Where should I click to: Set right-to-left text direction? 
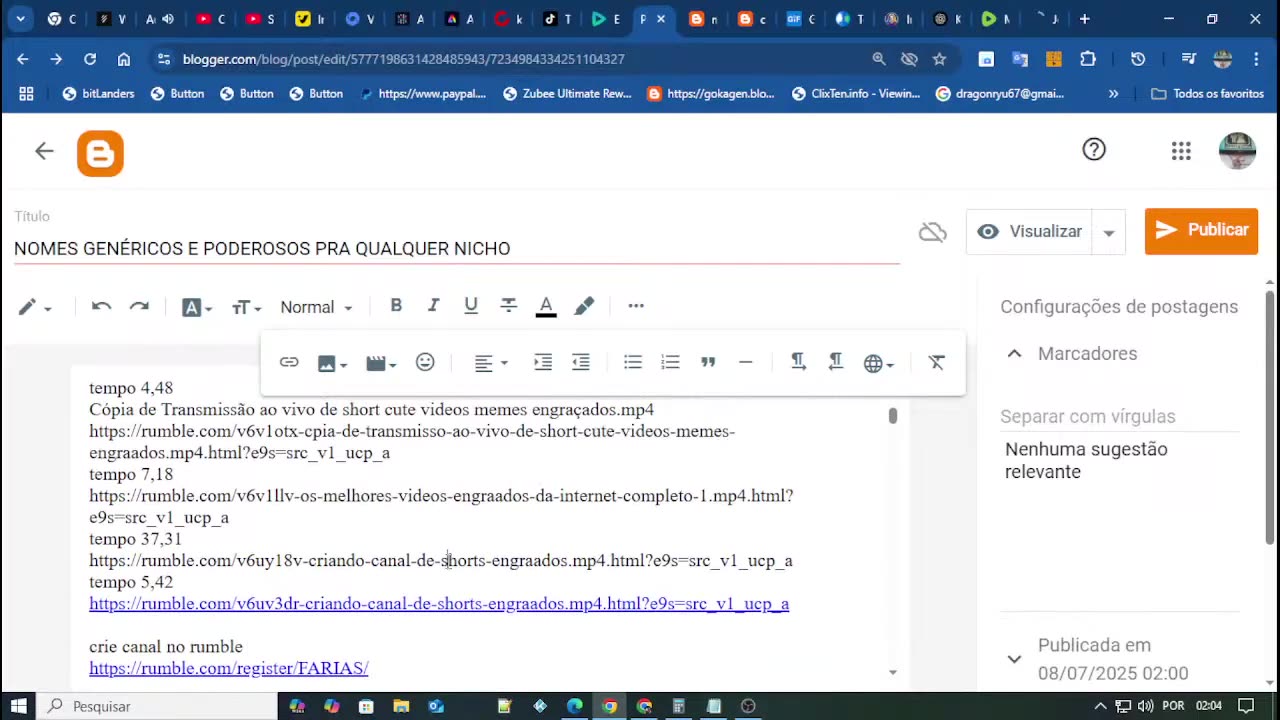pos(836,362)
